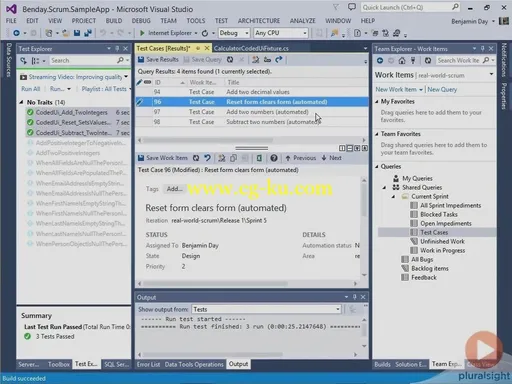
Task: Collapse the No Traits test group
Action: tap(21, 102)
